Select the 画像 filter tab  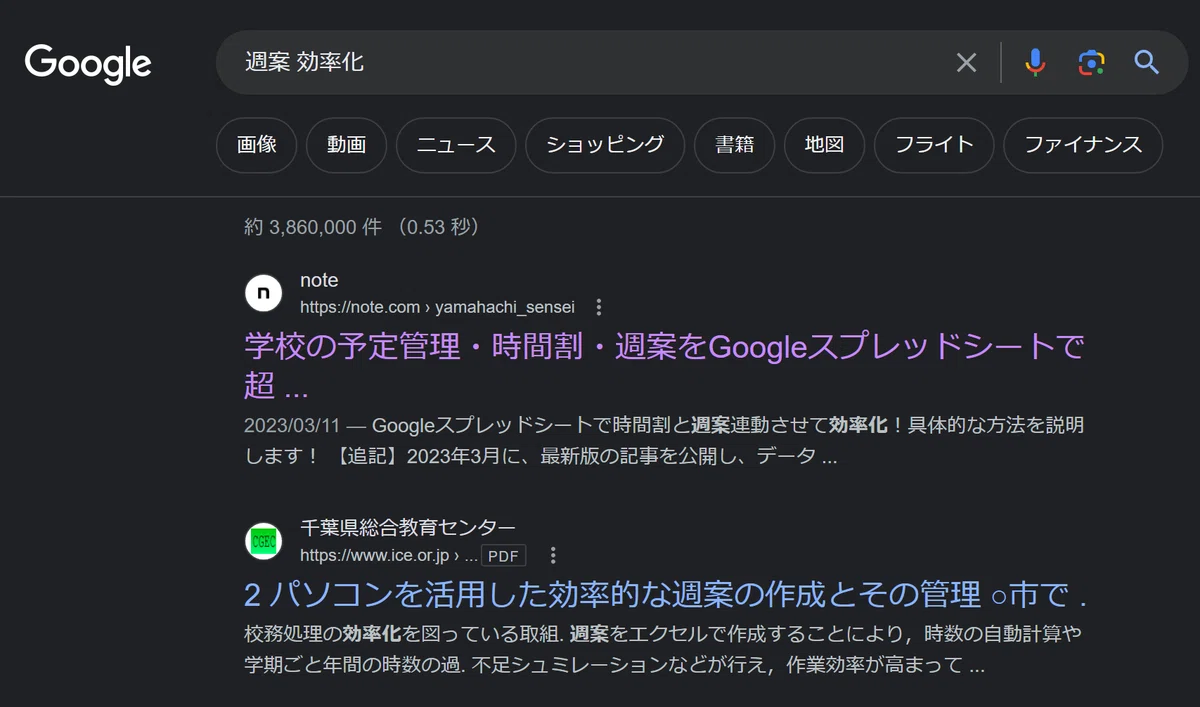(257, 145)
